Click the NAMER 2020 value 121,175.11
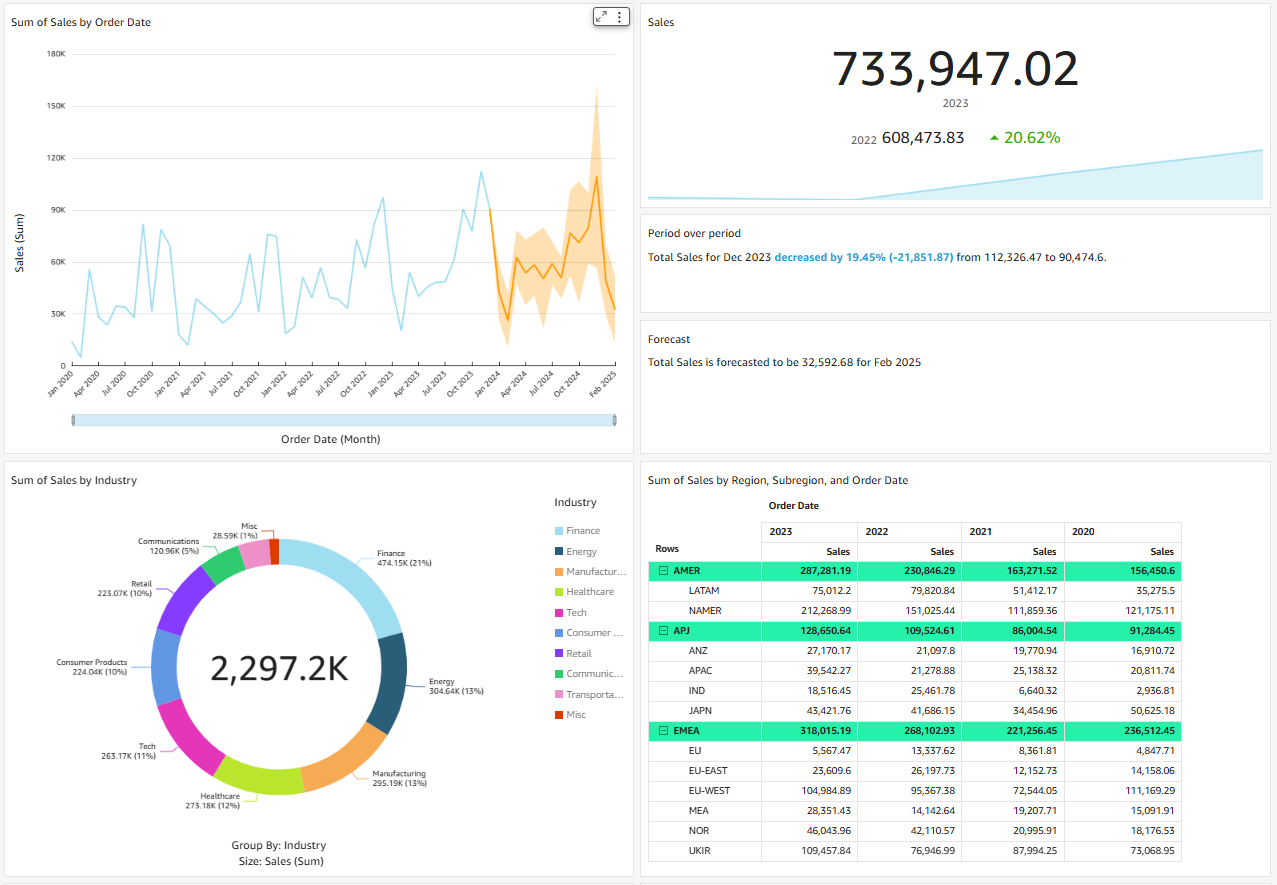Viewport: 1277px width, 885px height. coord(1150,611)
